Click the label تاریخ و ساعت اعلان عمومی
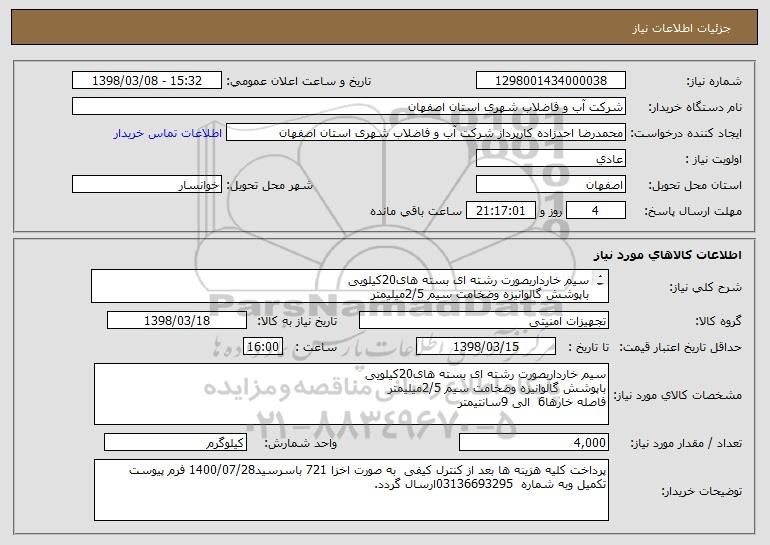Screen dimensions: 770x545 click(x=299, y=82)
